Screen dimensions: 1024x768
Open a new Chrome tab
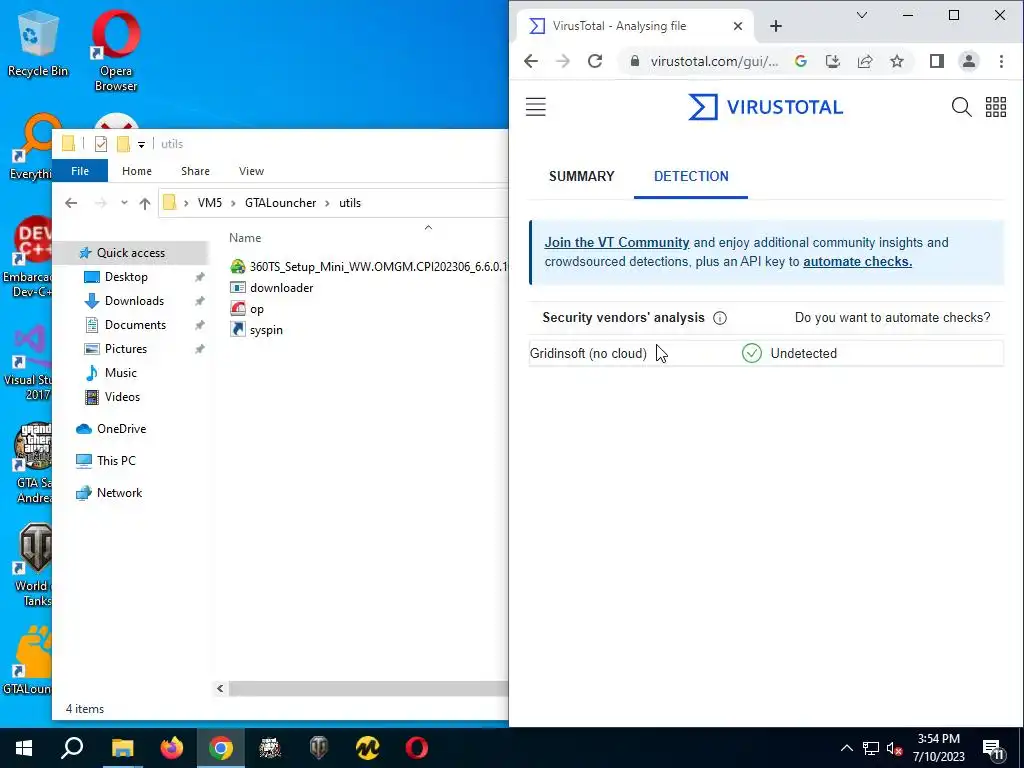(775, 26)
